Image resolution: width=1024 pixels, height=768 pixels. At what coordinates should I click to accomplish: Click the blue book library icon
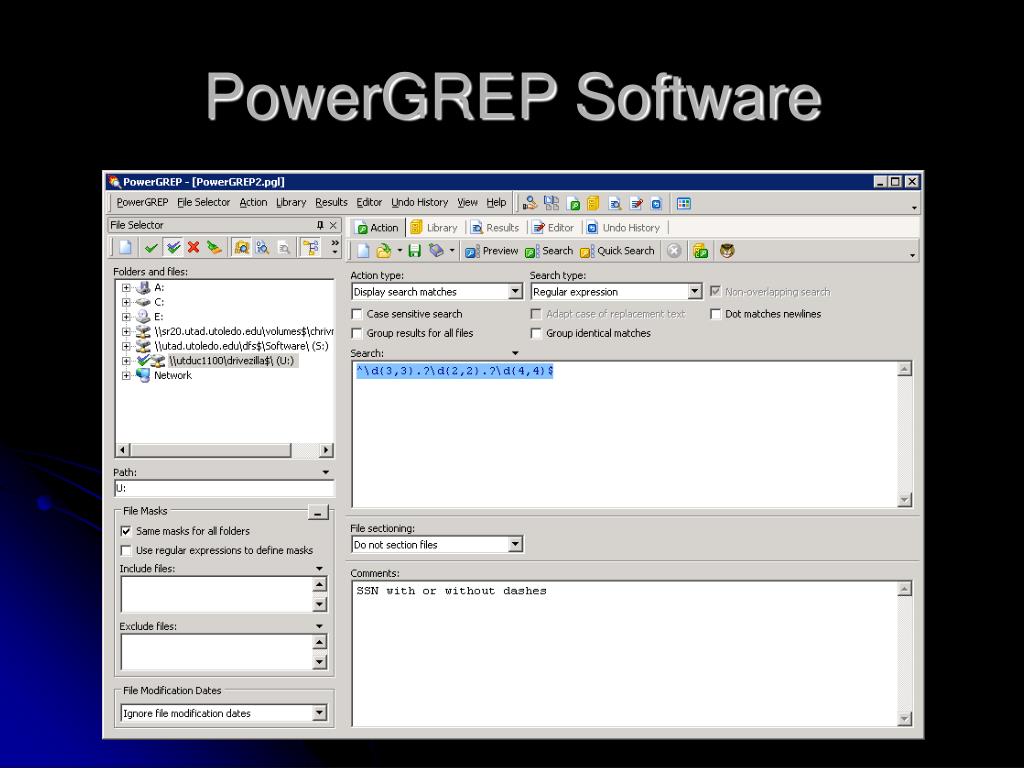436,251
